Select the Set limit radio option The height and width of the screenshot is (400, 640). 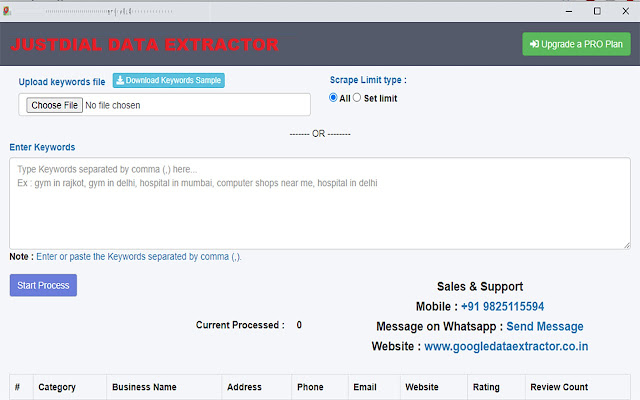[x=358, y=98]
